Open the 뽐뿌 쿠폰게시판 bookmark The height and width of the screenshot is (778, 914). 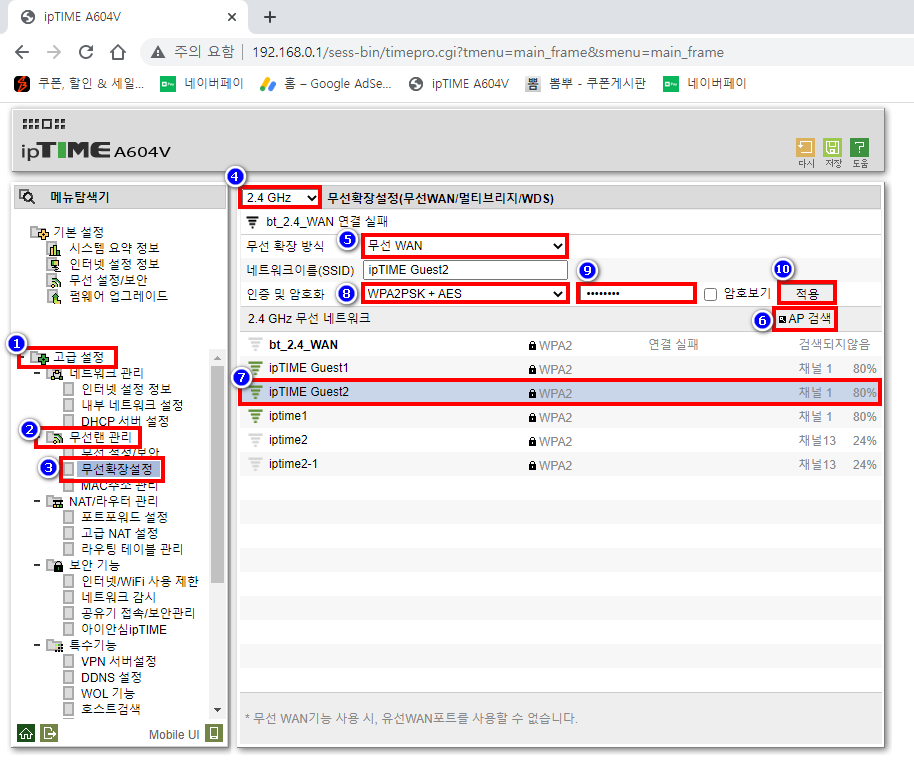586,84
